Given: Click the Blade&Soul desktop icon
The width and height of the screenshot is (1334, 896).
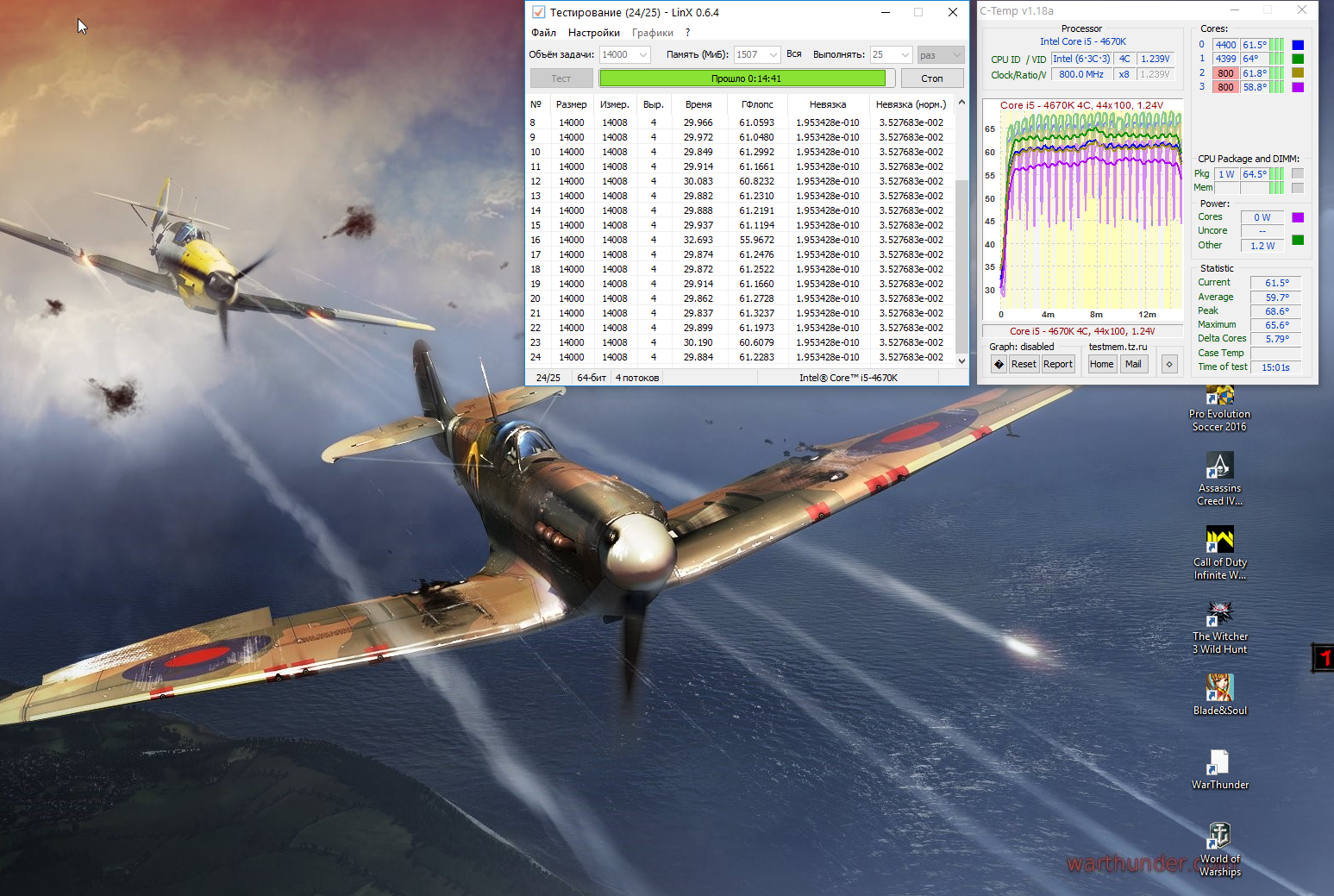Looking at the screenshot, I should point(1219,695).
